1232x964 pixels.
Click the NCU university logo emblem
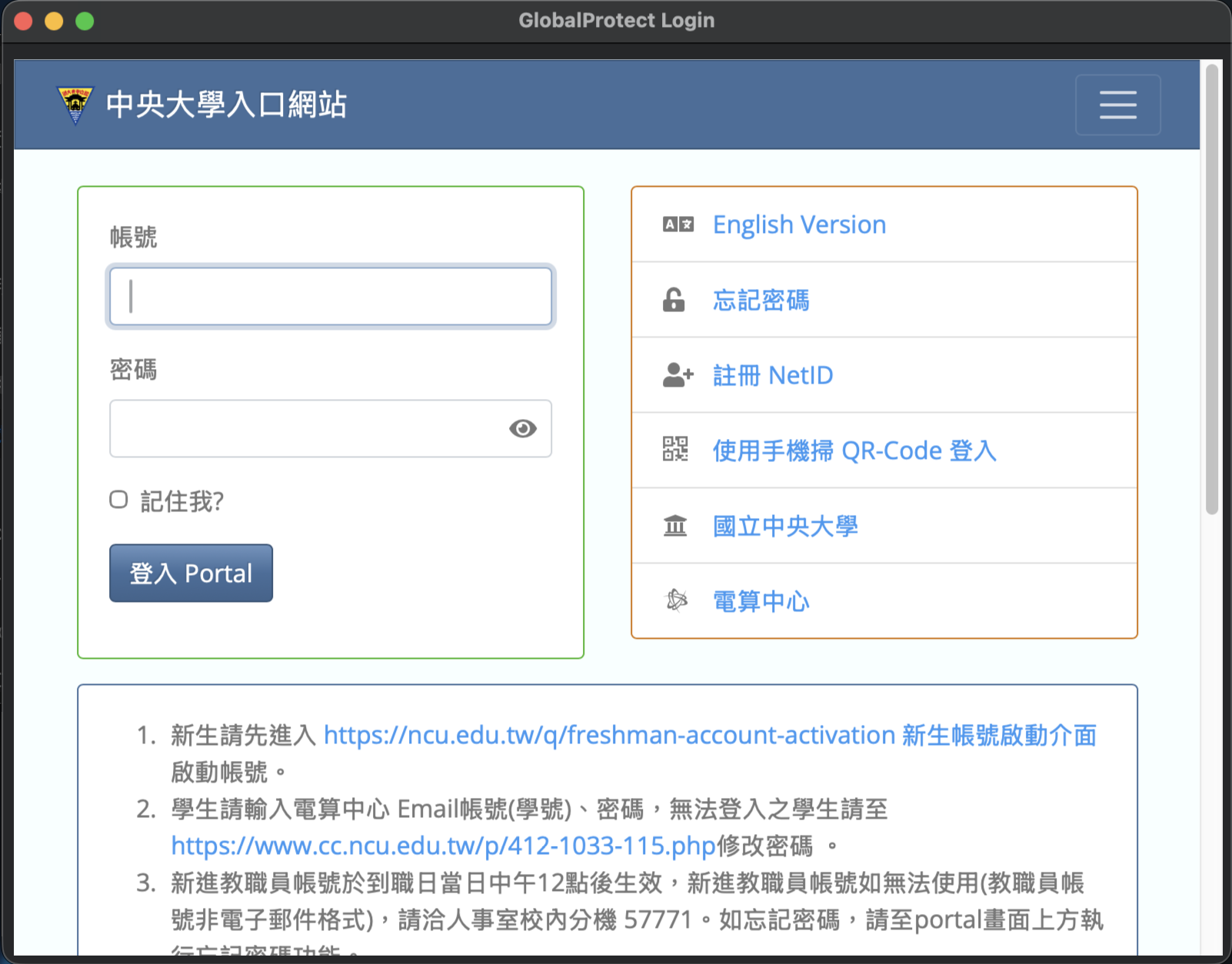pyautogui.click(x=75, y=105)
